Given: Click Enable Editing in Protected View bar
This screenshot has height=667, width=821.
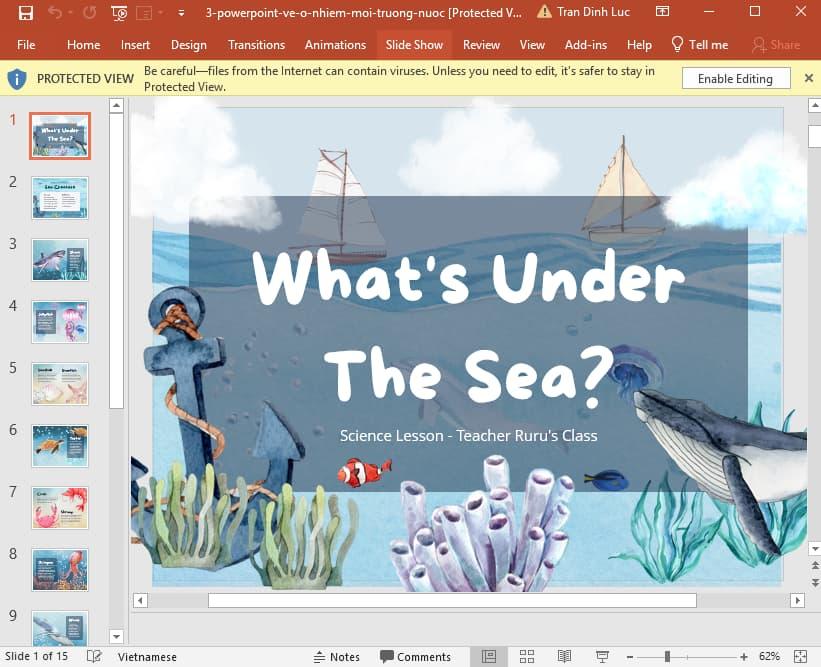Looking at the screenshot, I should coord(736,78).
